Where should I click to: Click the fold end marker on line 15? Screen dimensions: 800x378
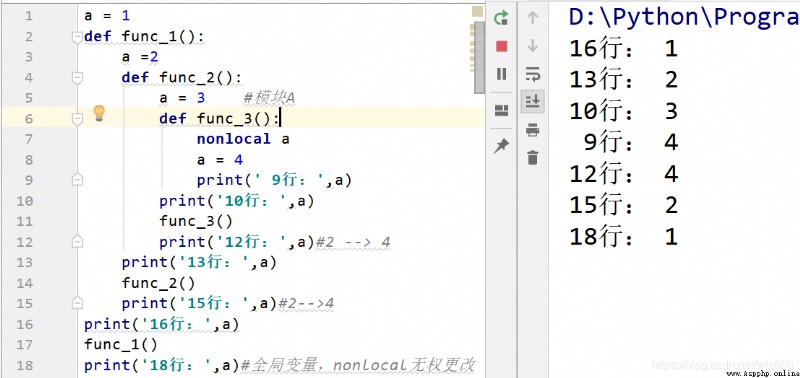(x=77, y=303)
